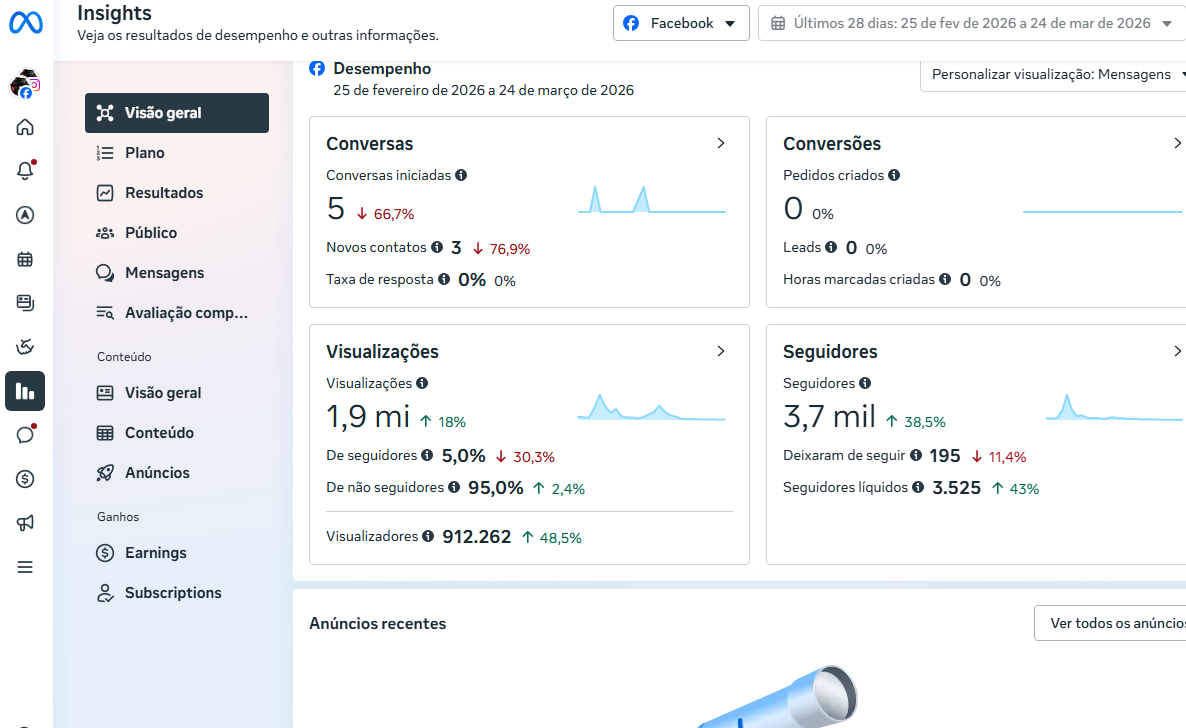Viewport: 1186px width, 728px height.
Task: Open the Plano menu item
Action: pyautogui.click(x=177, y=153)
